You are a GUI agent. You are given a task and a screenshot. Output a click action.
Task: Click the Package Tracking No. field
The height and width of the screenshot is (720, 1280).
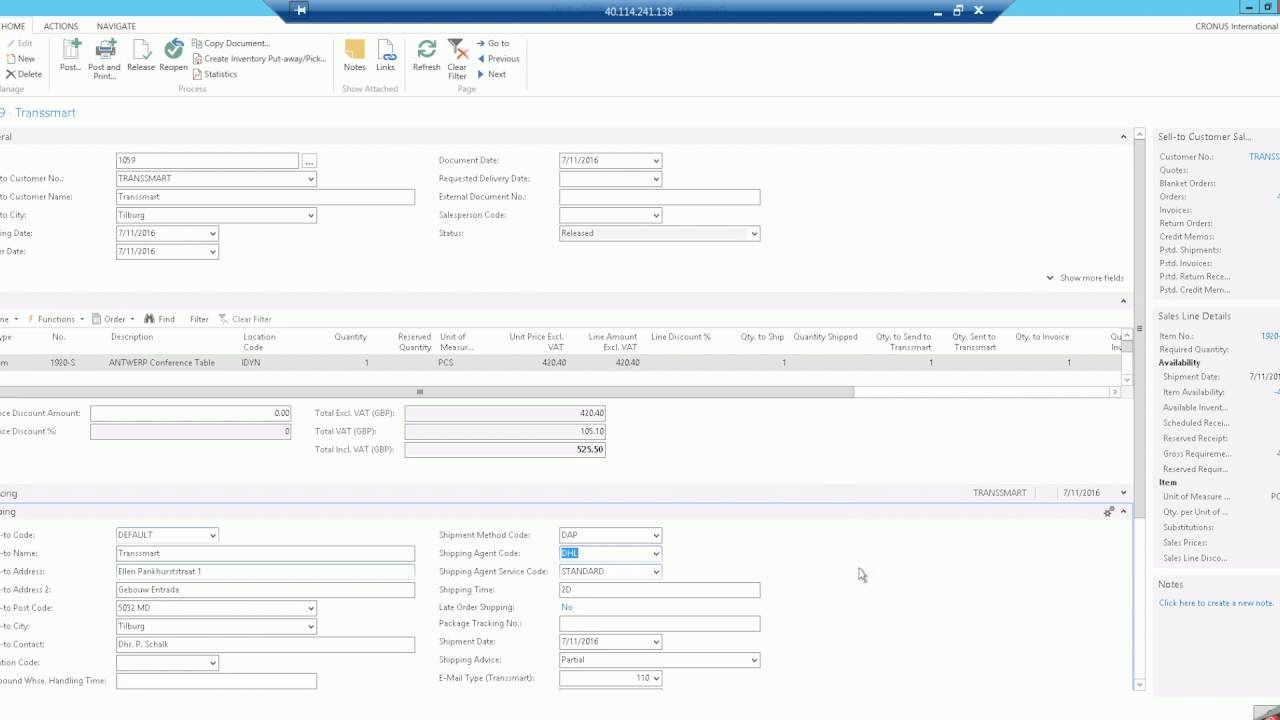(x=659, y=624)
